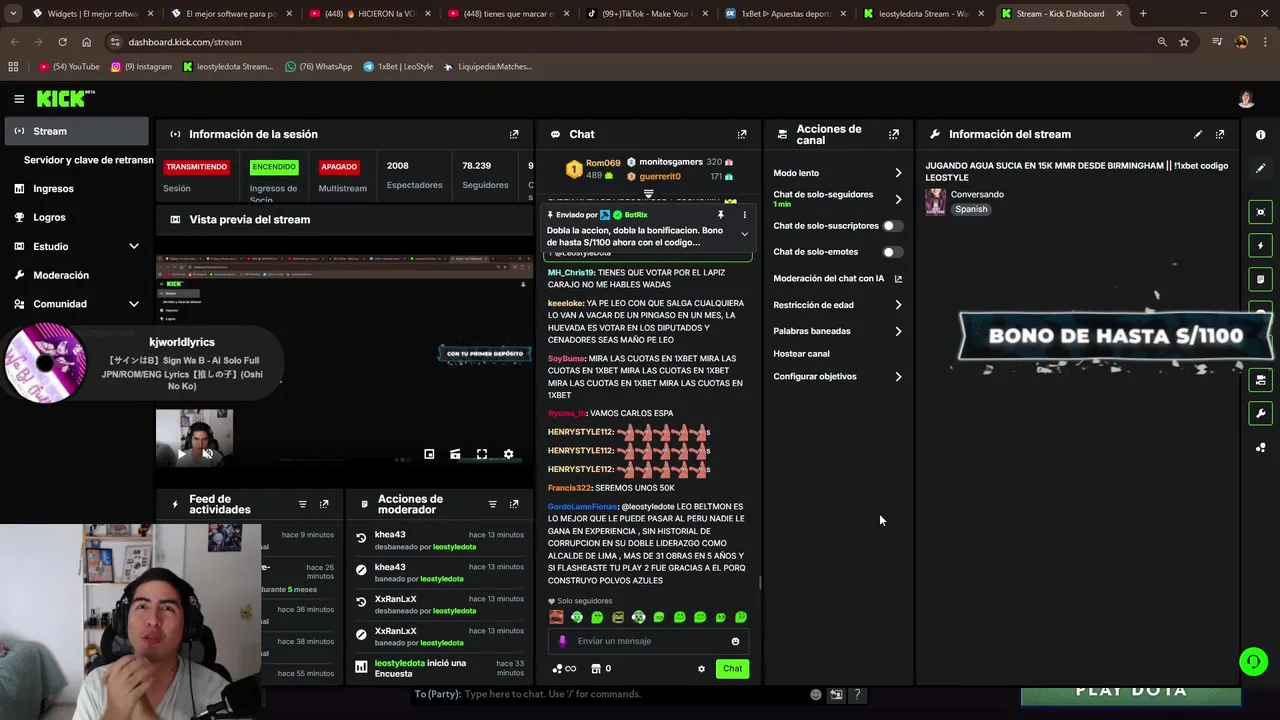This screenshot has width=1280, height=720.
Task: Click the screen-capture widget in right sidebar
Action: click(x=1260, y=212)
